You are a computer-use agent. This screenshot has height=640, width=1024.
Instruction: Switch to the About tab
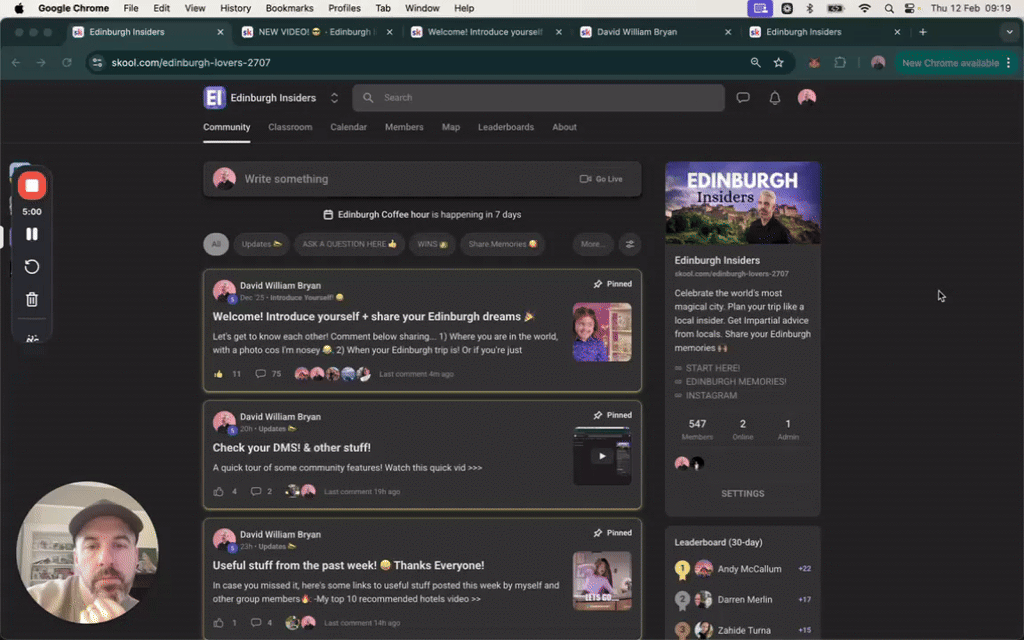(564, 127)
